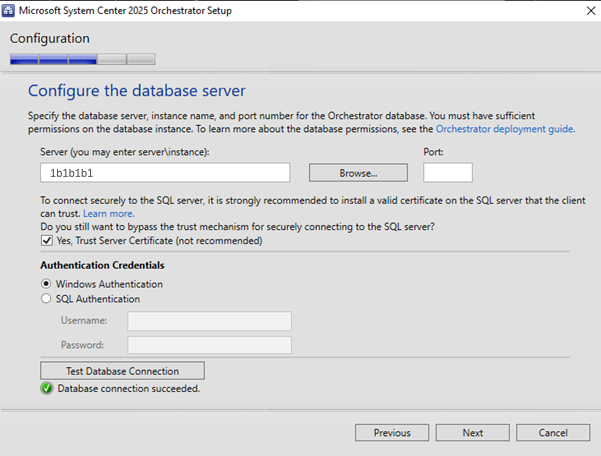Click Next to continue setup

coord(473,433)
